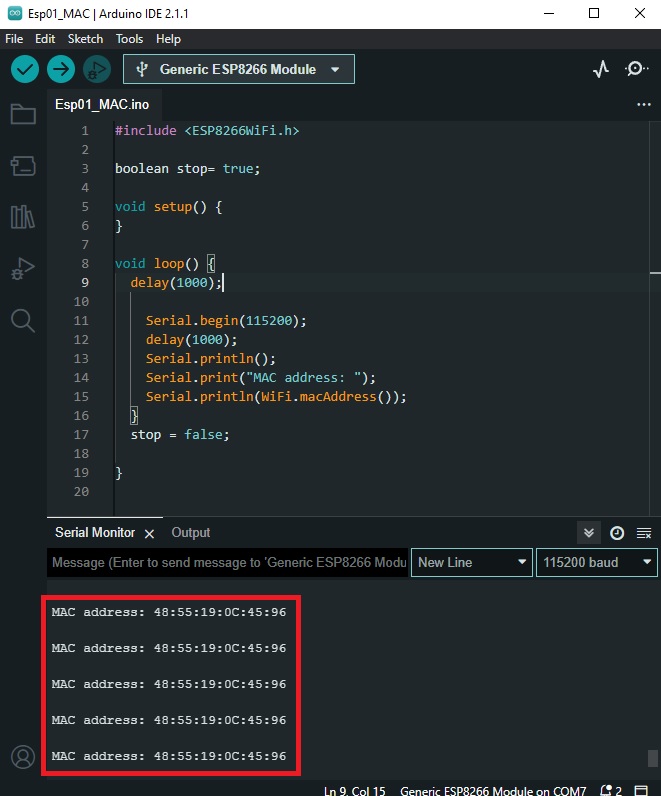
Task: Open the 115200 baud rate dropdown
Action: point(597,562)
